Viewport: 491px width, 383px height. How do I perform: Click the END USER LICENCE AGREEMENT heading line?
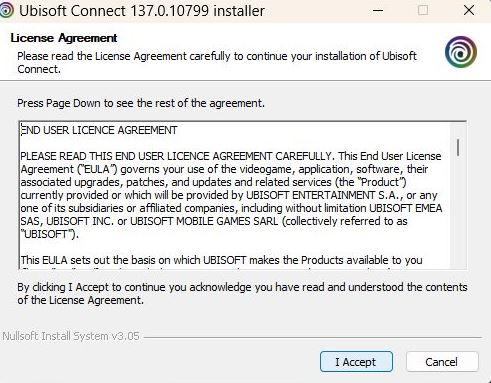pos(99,130)
